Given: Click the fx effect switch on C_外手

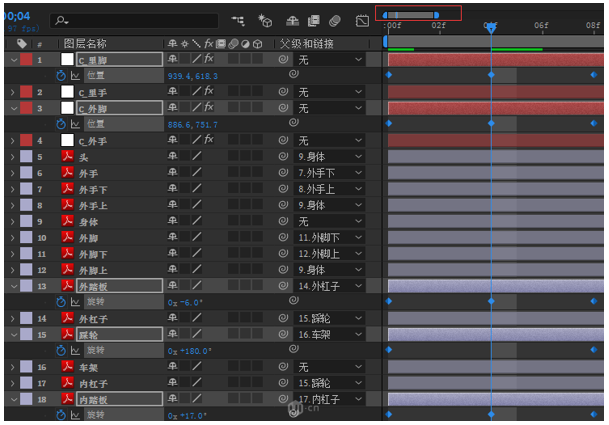Looking at the screenshot, I should (x=209, y=139).
